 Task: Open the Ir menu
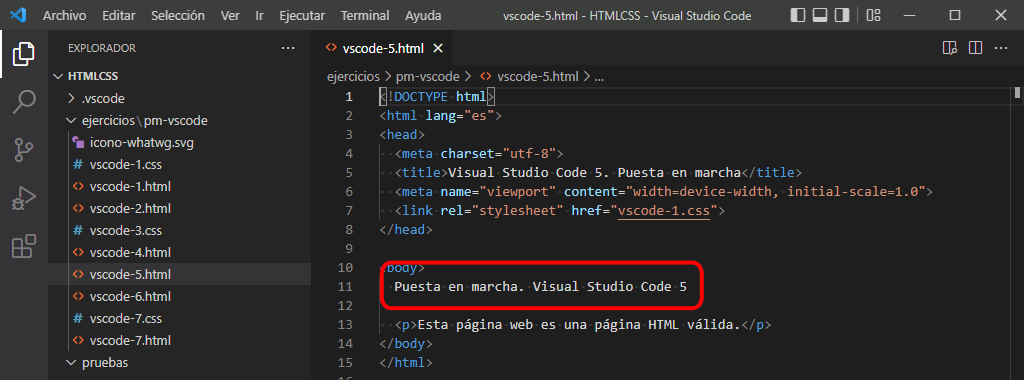(259, 15)
